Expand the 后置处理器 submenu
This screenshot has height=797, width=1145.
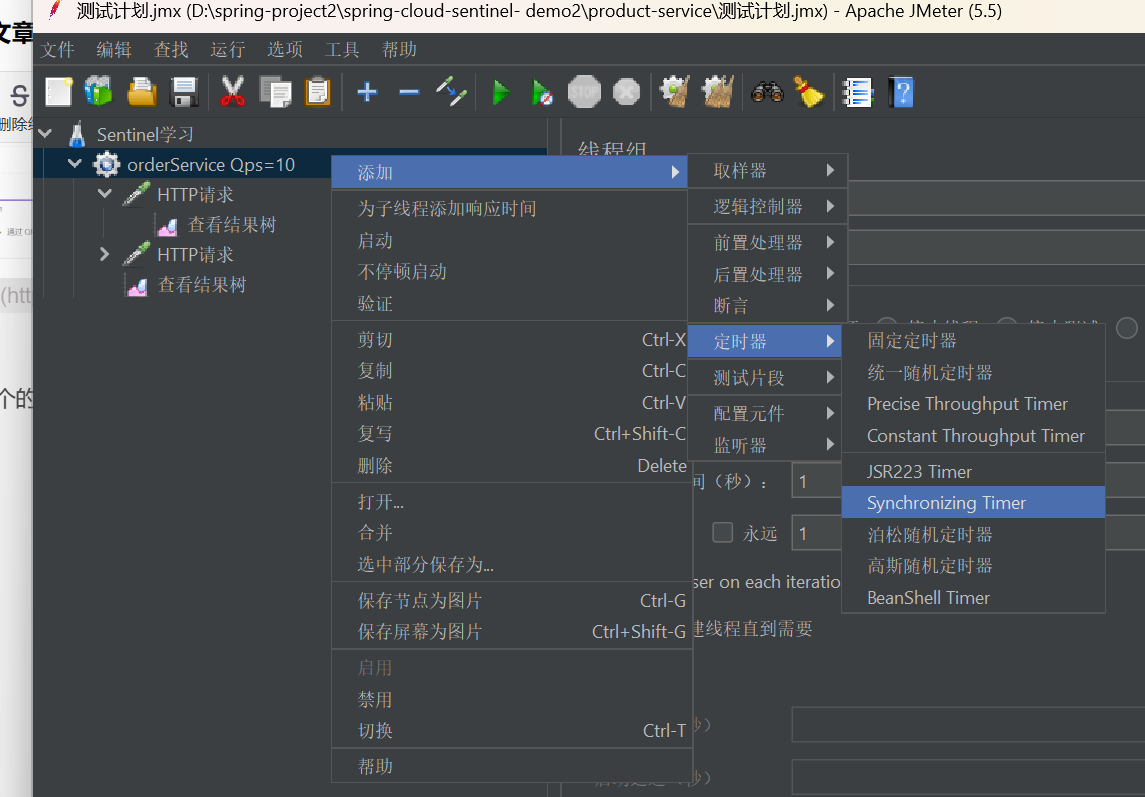(x=767, y=274)
